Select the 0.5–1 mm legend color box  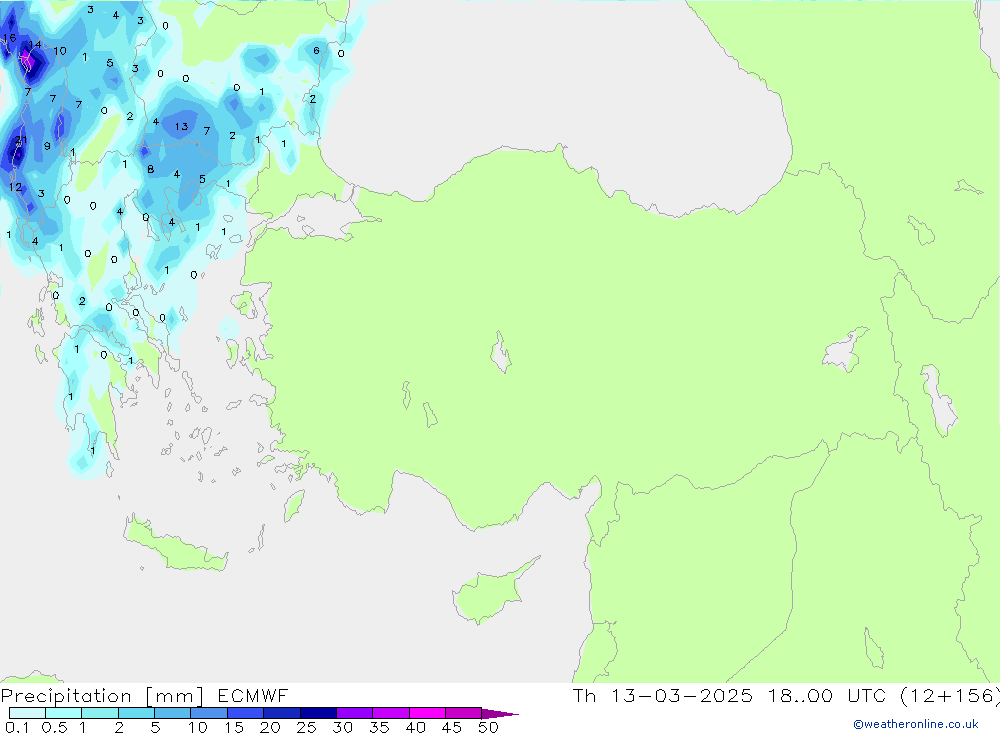[x=63, y=713]
